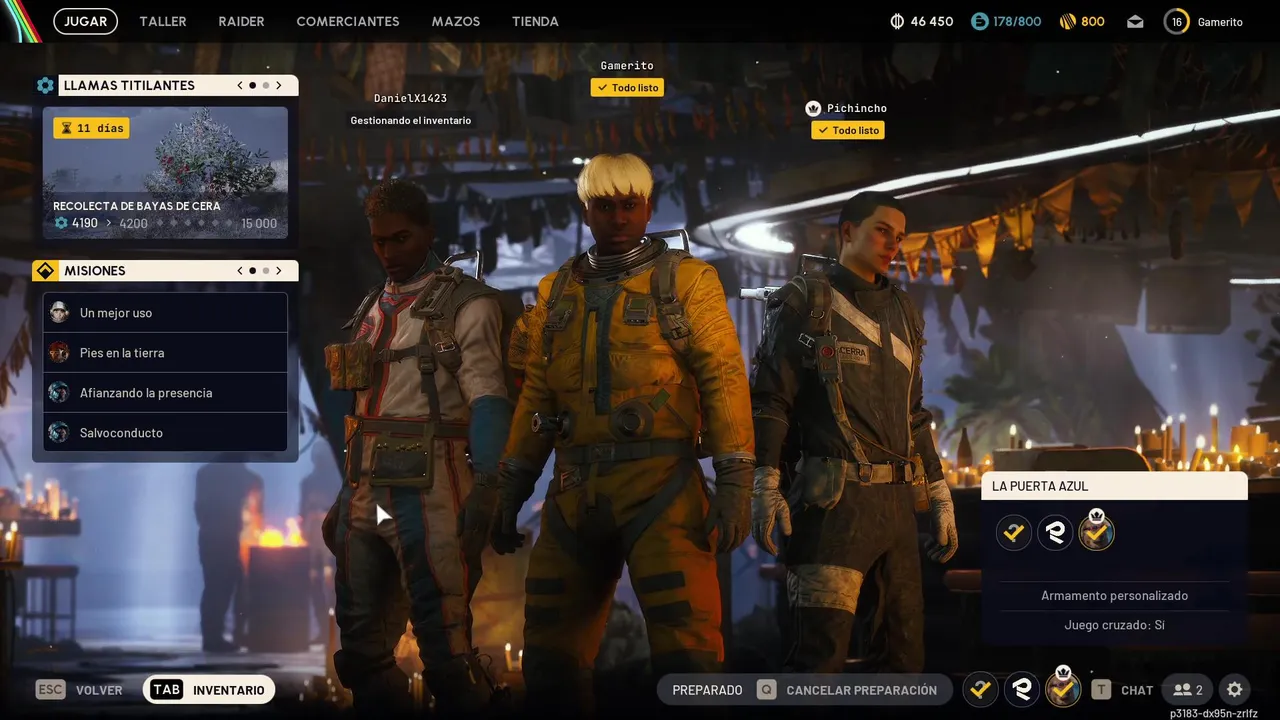
Task: Open the mission Pies en la tierra
Action: 165,353
